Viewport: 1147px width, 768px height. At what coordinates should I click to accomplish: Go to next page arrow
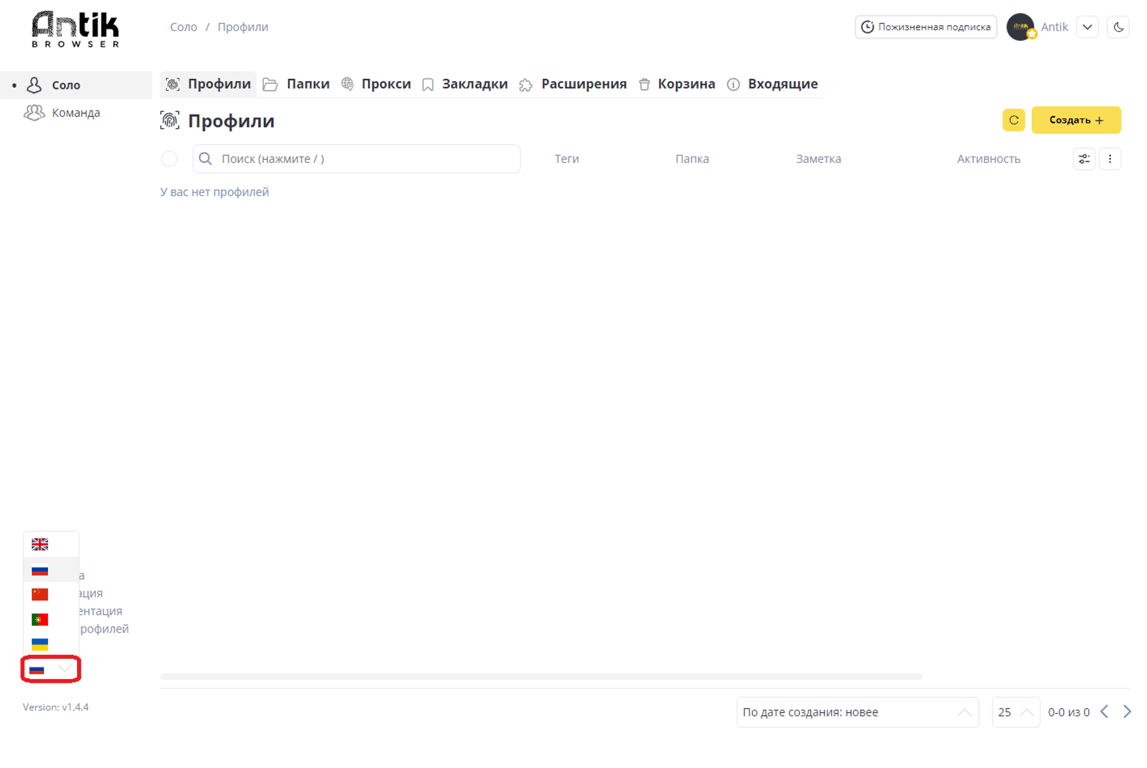(1127, 712)
